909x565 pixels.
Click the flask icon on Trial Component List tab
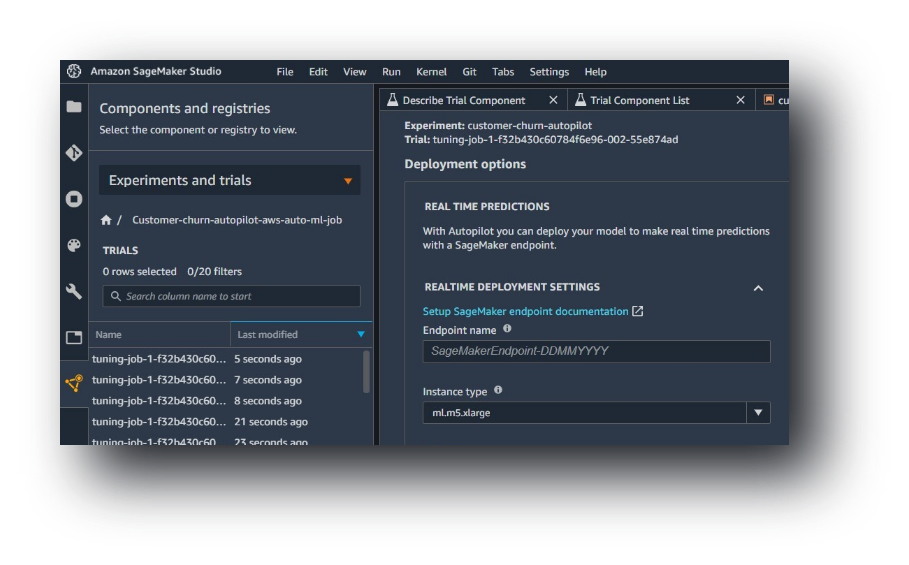click(x=580, y=100)
